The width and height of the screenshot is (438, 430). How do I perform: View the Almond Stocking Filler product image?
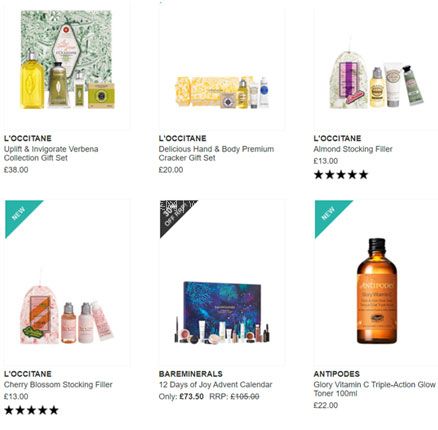(x=376, y=80)
